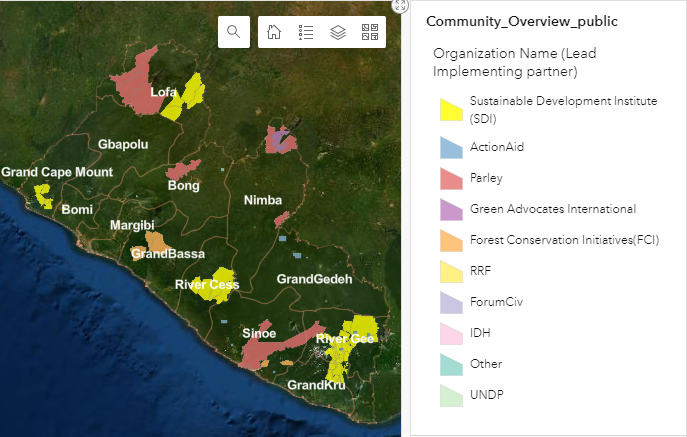Expand the map to fullscreen
Image resolution: width=687 pixels, height=437 pixels.
[400, 6]
